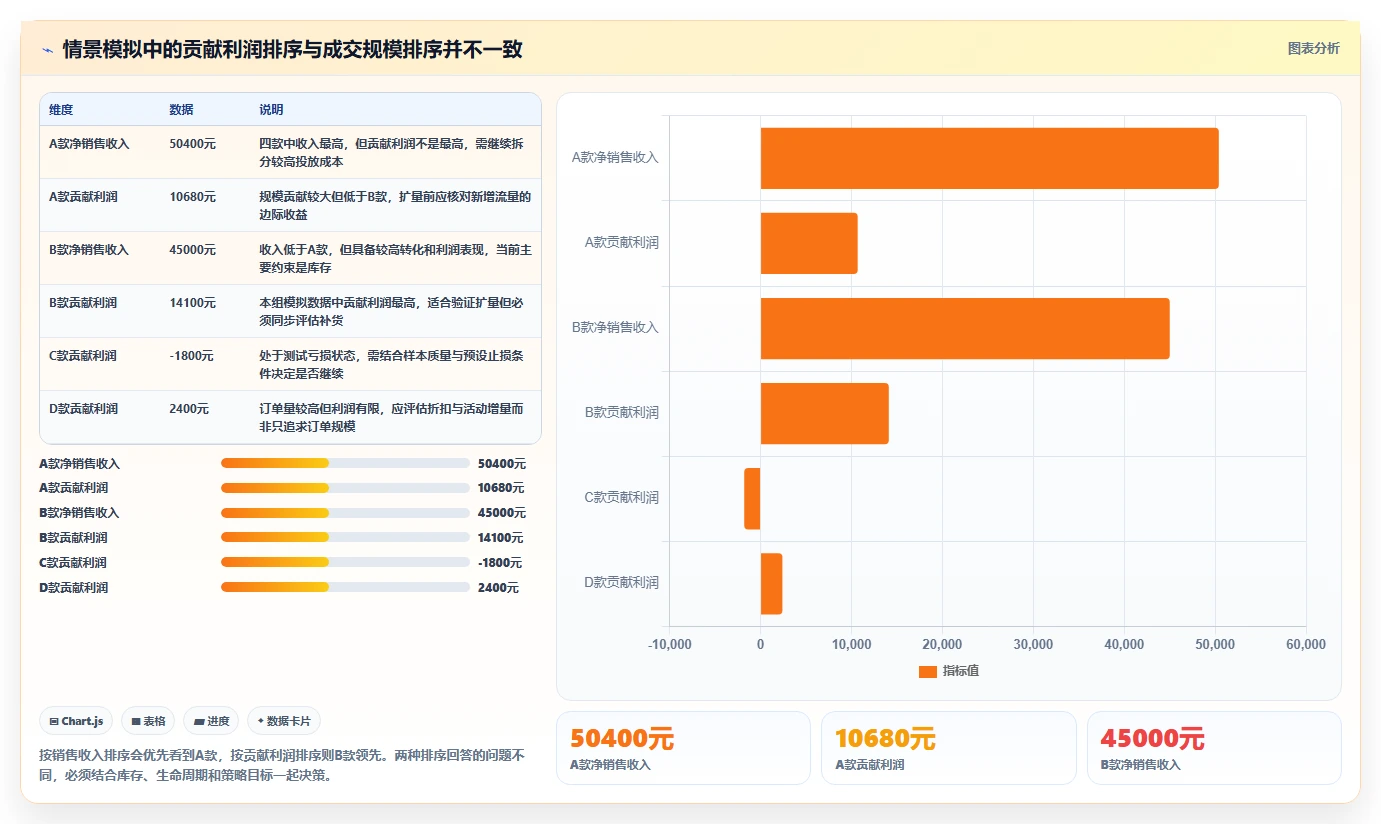Click the 进度 tag chip

pos(211,721)
